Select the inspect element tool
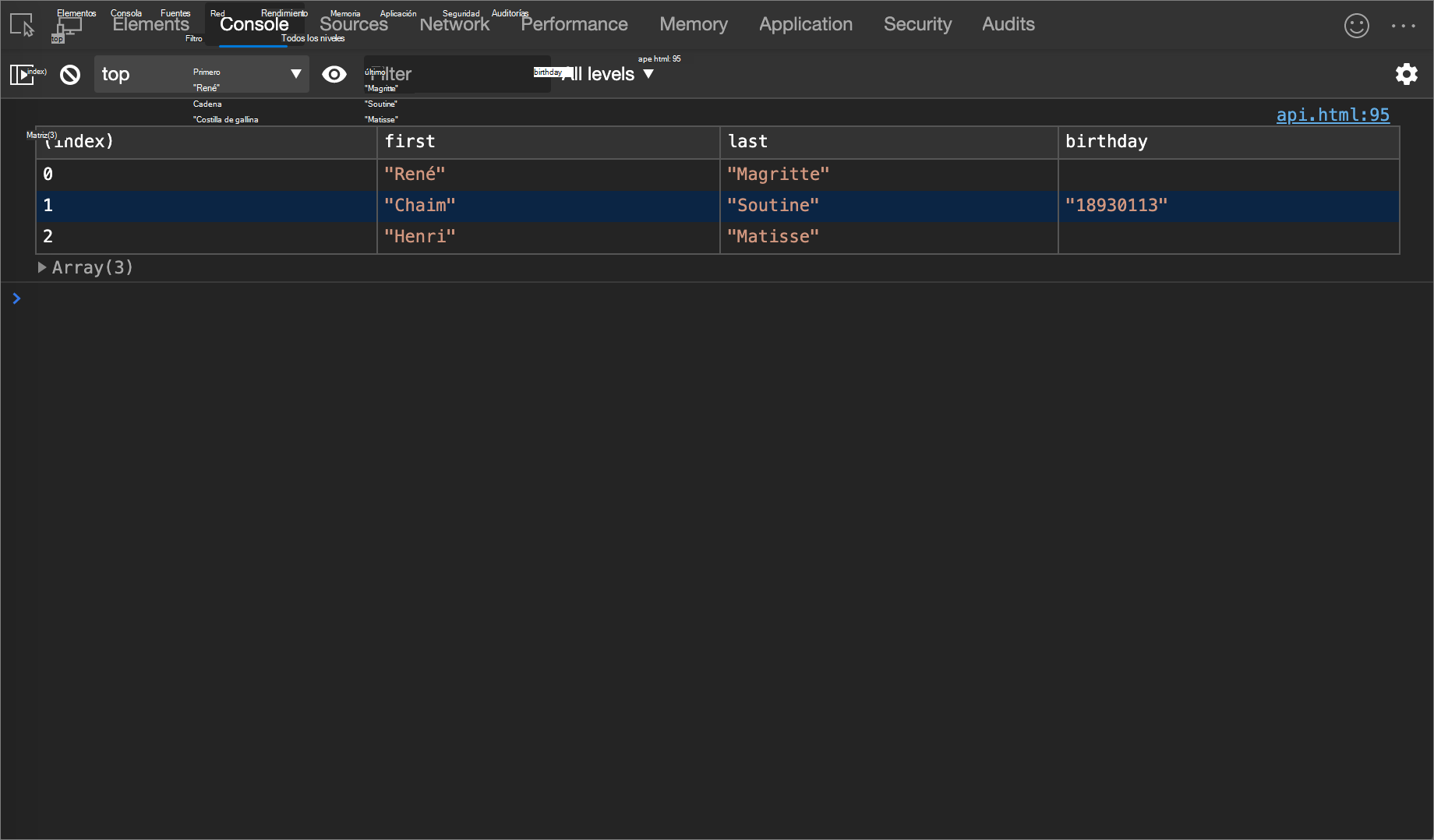This screenshot has height=840, width=1434. click(x=21, y=24)
